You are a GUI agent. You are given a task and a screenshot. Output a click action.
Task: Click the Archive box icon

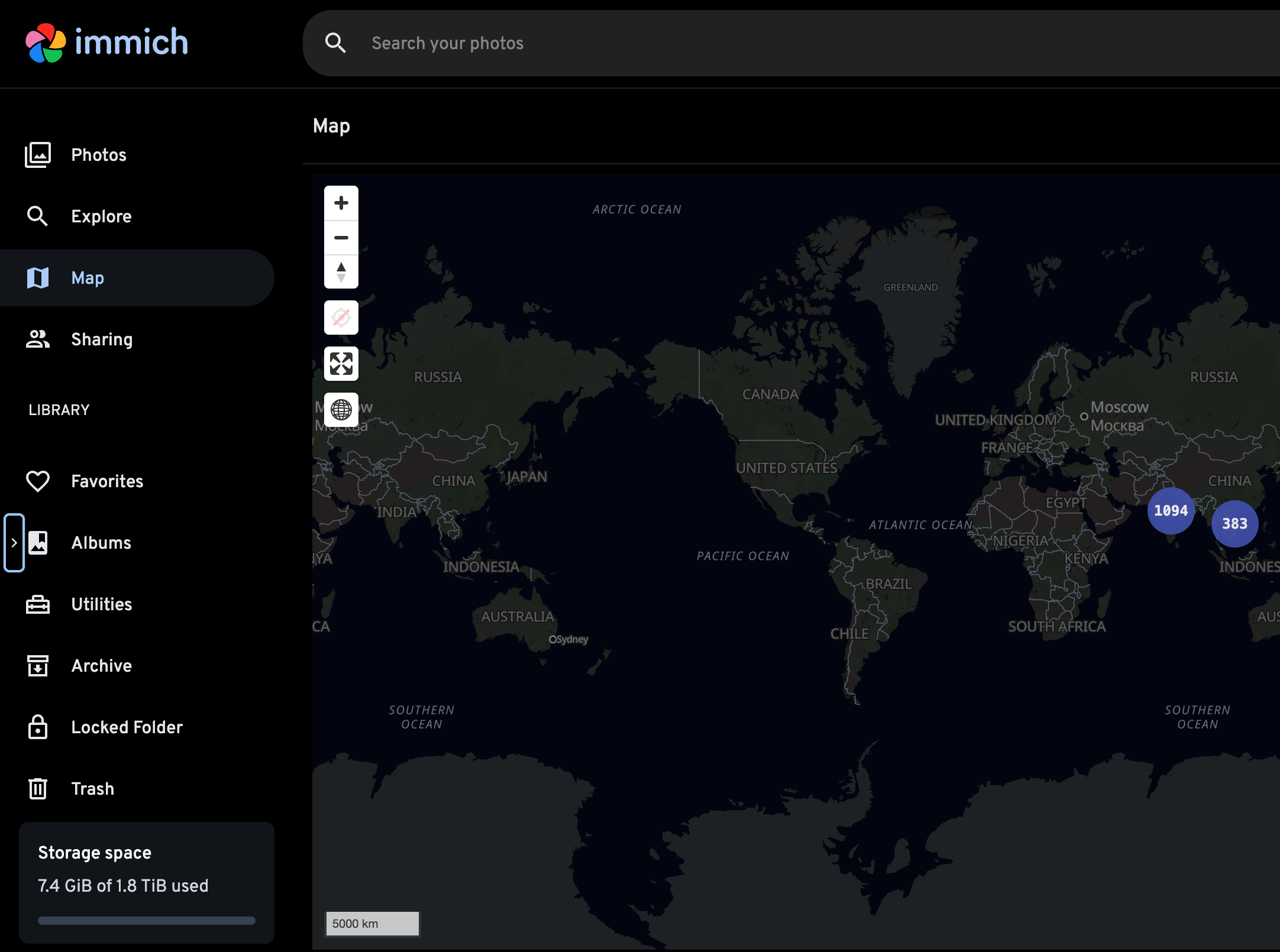[38, 666]
